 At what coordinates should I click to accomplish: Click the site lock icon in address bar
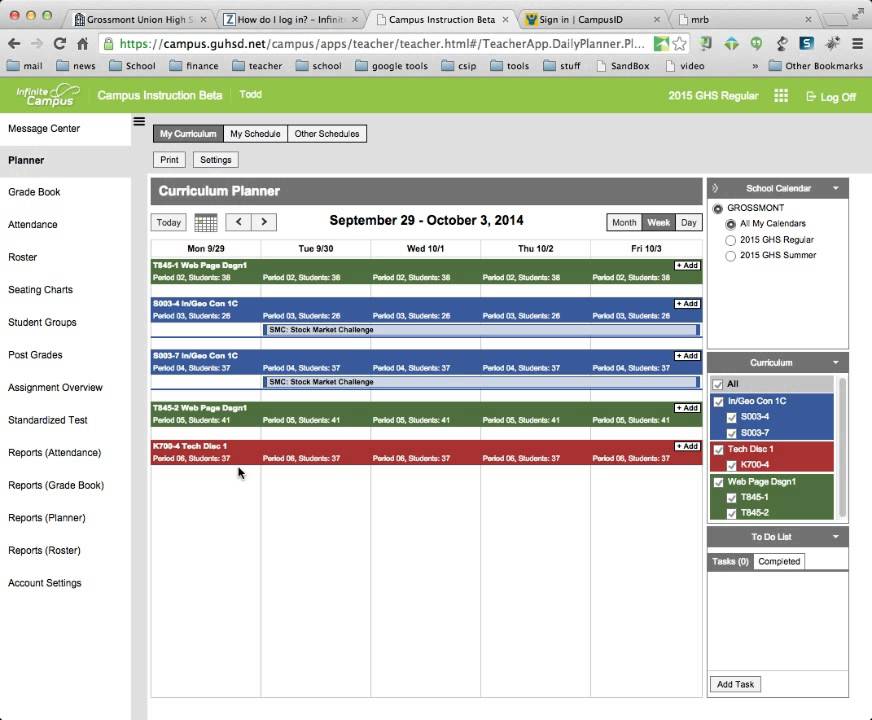point(109,44)
